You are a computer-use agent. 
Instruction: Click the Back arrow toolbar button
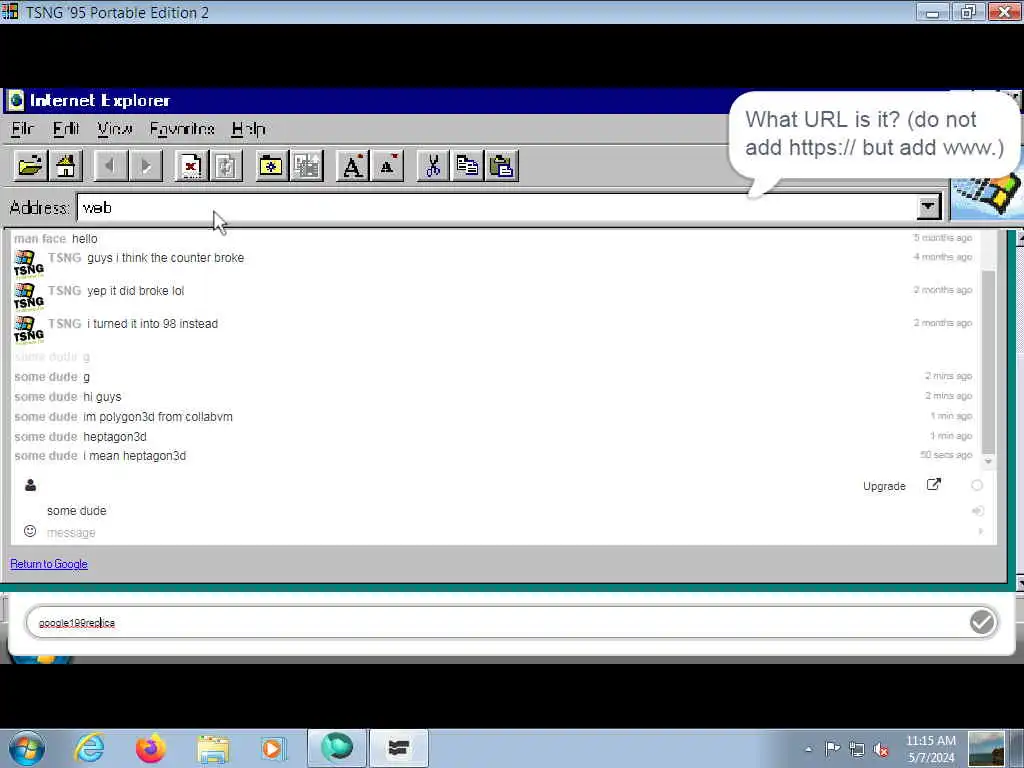110,166
